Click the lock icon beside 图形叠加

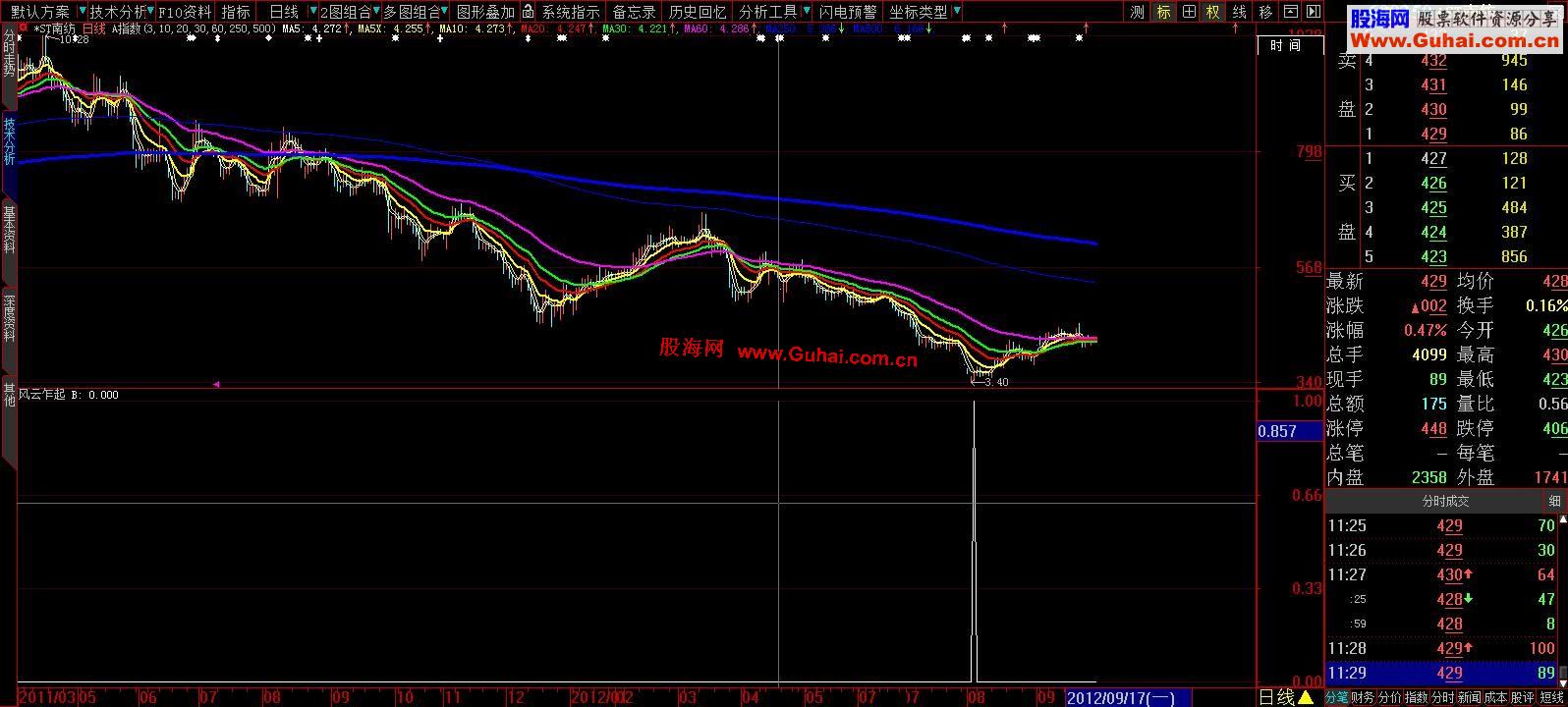pos(529,12)
